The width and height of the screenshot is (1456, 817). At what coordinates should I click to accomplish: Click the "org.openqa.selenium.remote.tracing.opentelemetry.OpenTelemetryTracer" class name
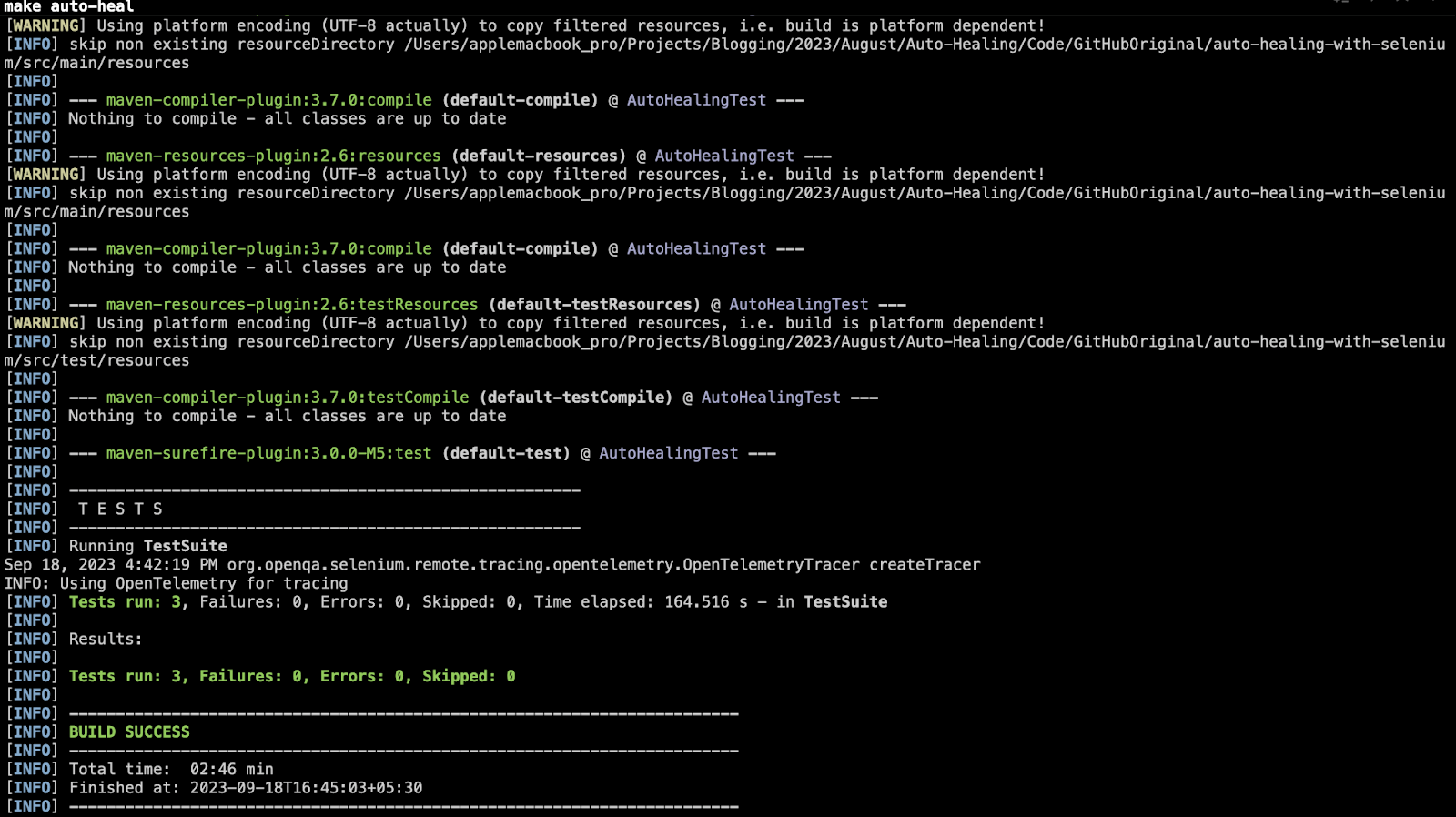[543, 564]
